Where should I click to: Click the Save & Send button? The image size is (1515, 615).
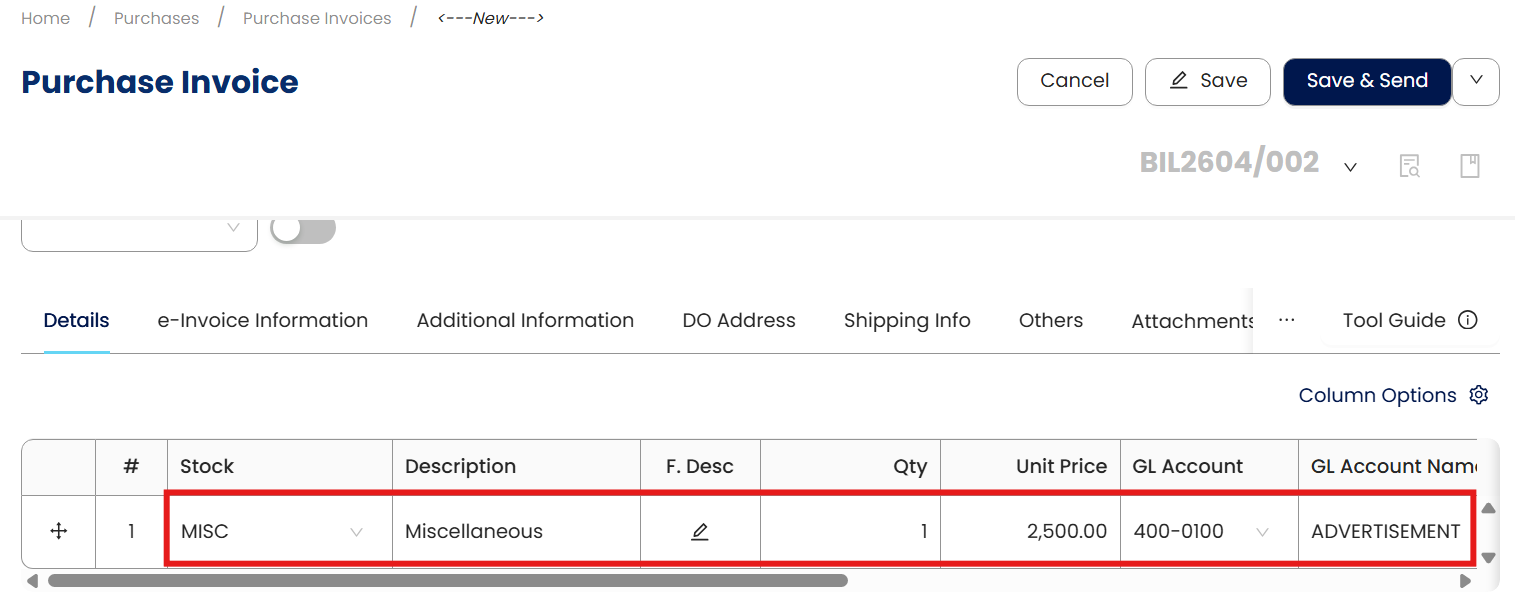pyautogui.click(x=1367, y=81)
